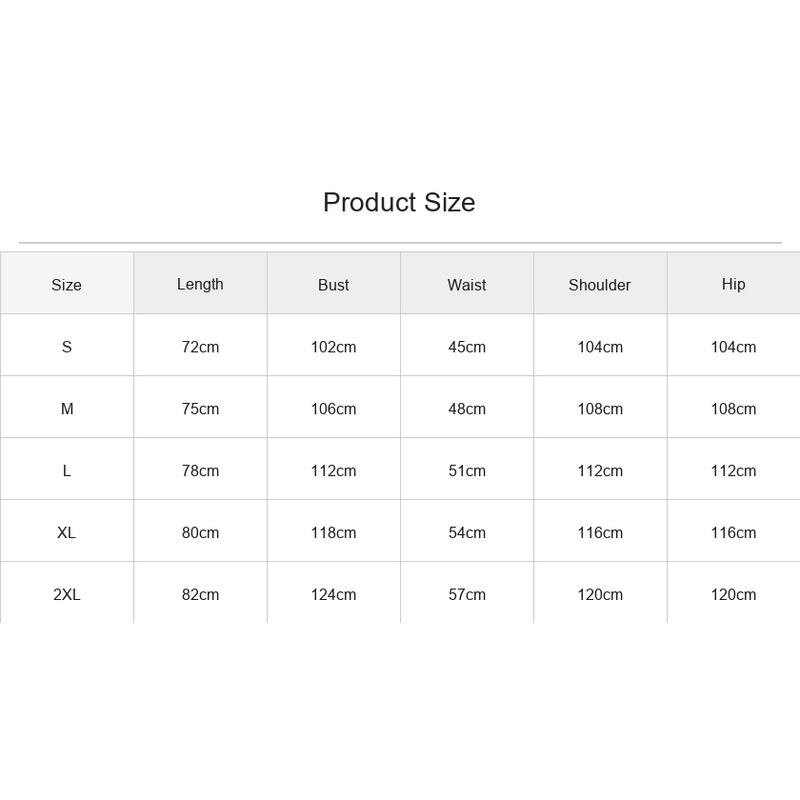Select the Waist column header
The height and width of the screenshot is (800, 800).
[467, 285]
